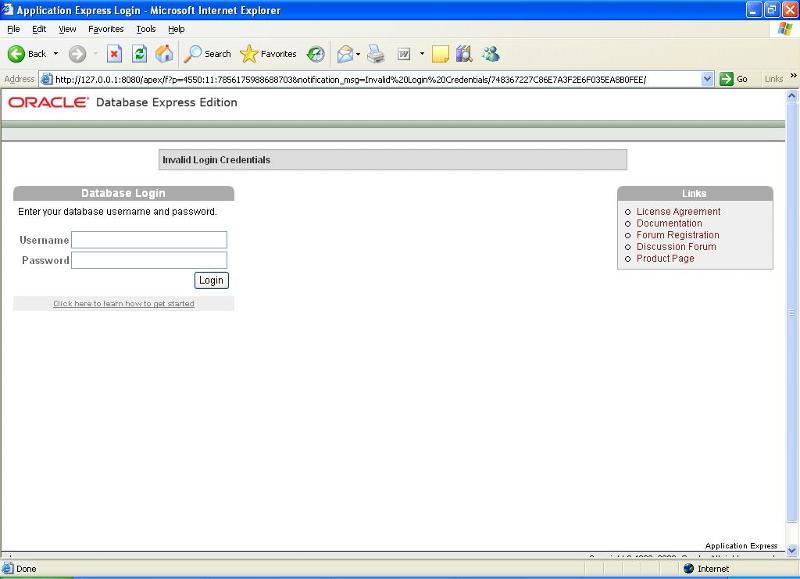Click the Internet zone globe icon
Image resolution: width=800 pixels, height=579 pixels.
coord(689,568)
